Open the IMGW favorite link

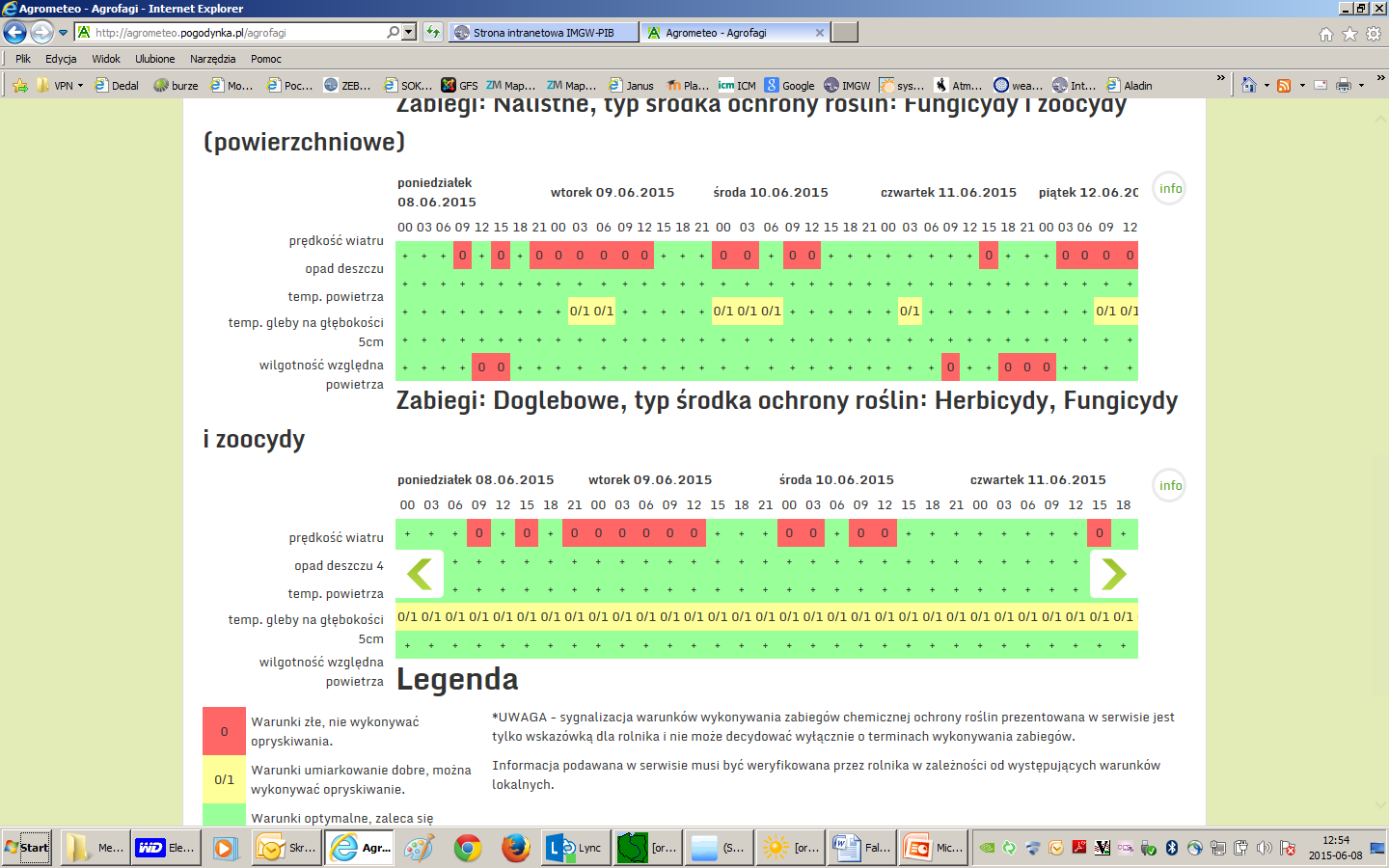pos(847,86)
